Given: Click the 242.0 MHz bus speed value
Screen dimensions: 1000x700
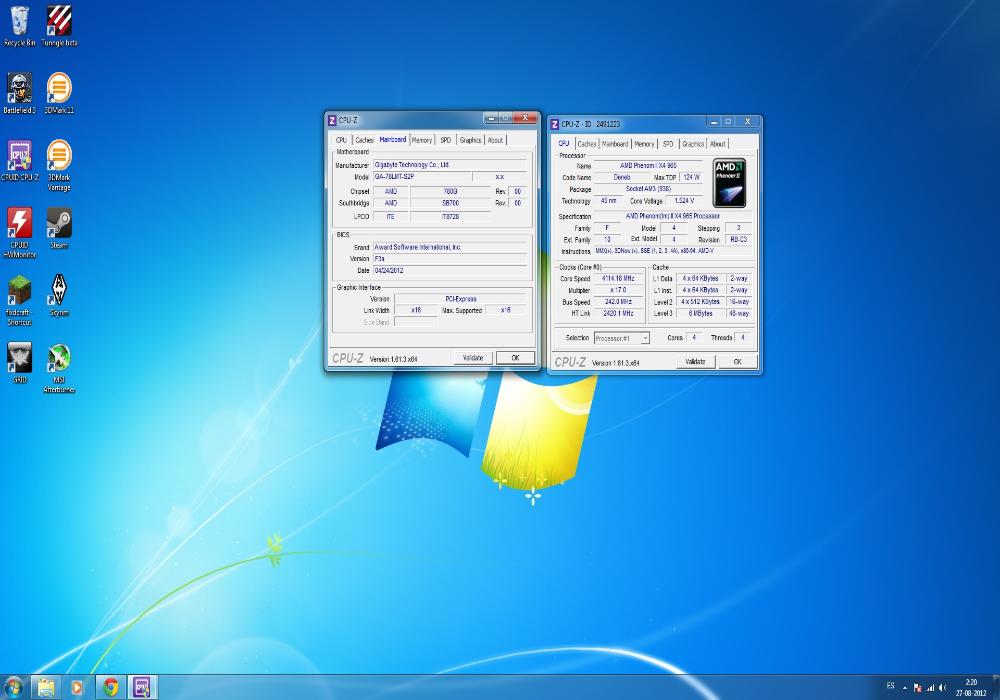Looking at the screenshot, I should (x=618, y=302).
